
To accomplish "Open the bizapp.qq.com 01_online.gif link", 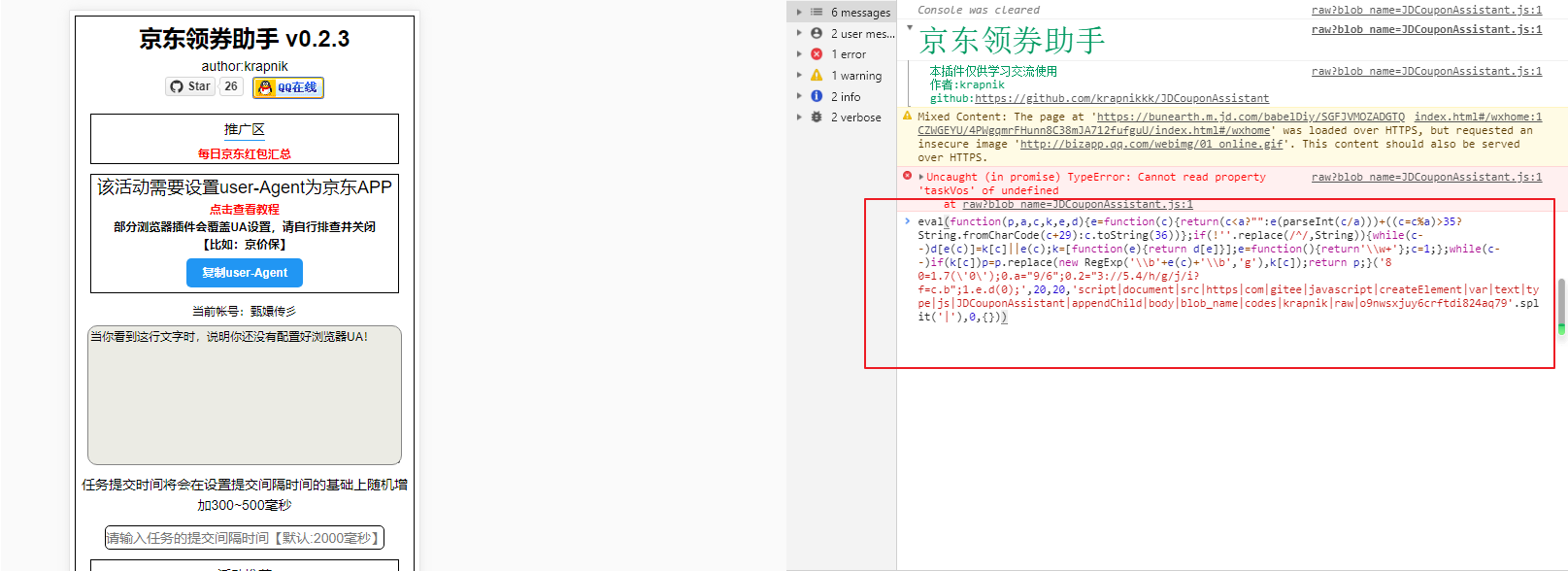I will click(x=1151, y=144).
